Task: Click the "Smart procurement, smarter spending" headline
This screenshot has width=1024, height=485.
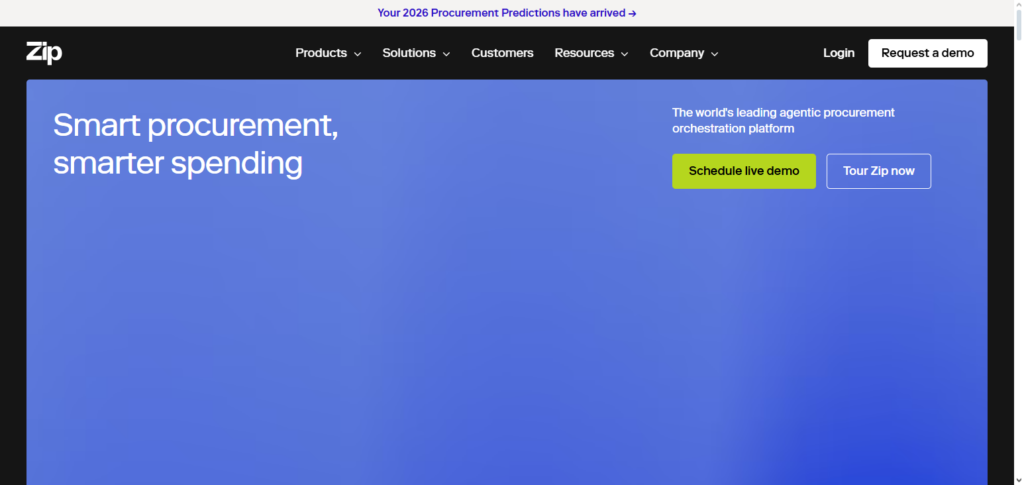Action: (195, 143)
